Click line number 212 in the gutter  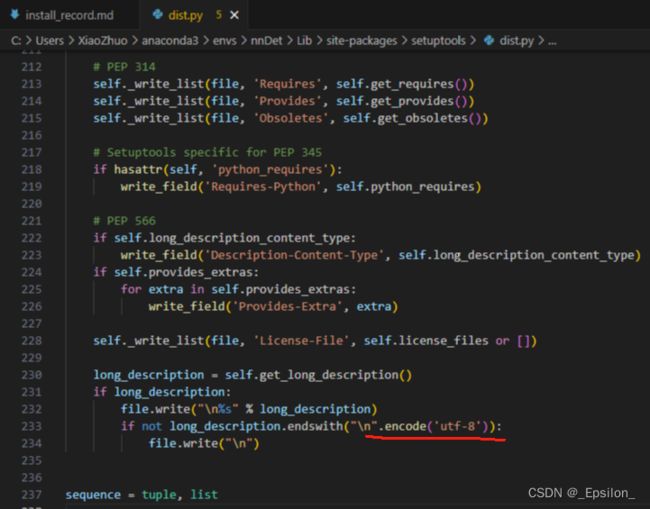click(x=32, y=67)
